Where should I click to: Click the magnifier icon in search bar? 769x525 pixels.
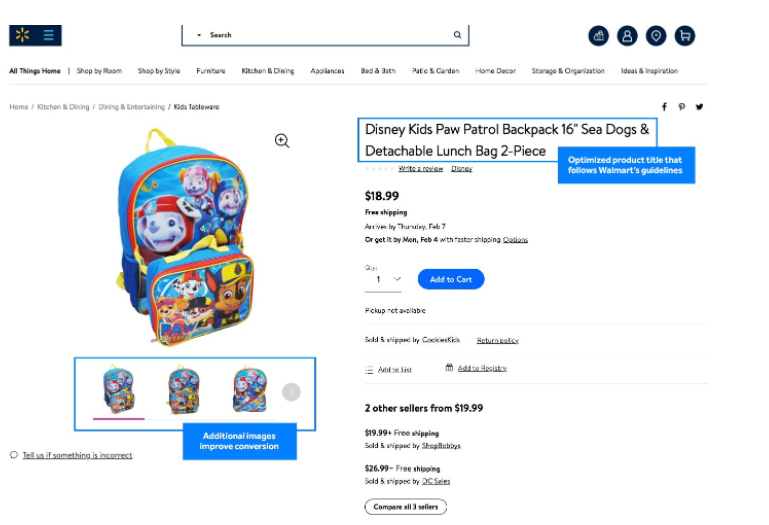pos(457,35)
